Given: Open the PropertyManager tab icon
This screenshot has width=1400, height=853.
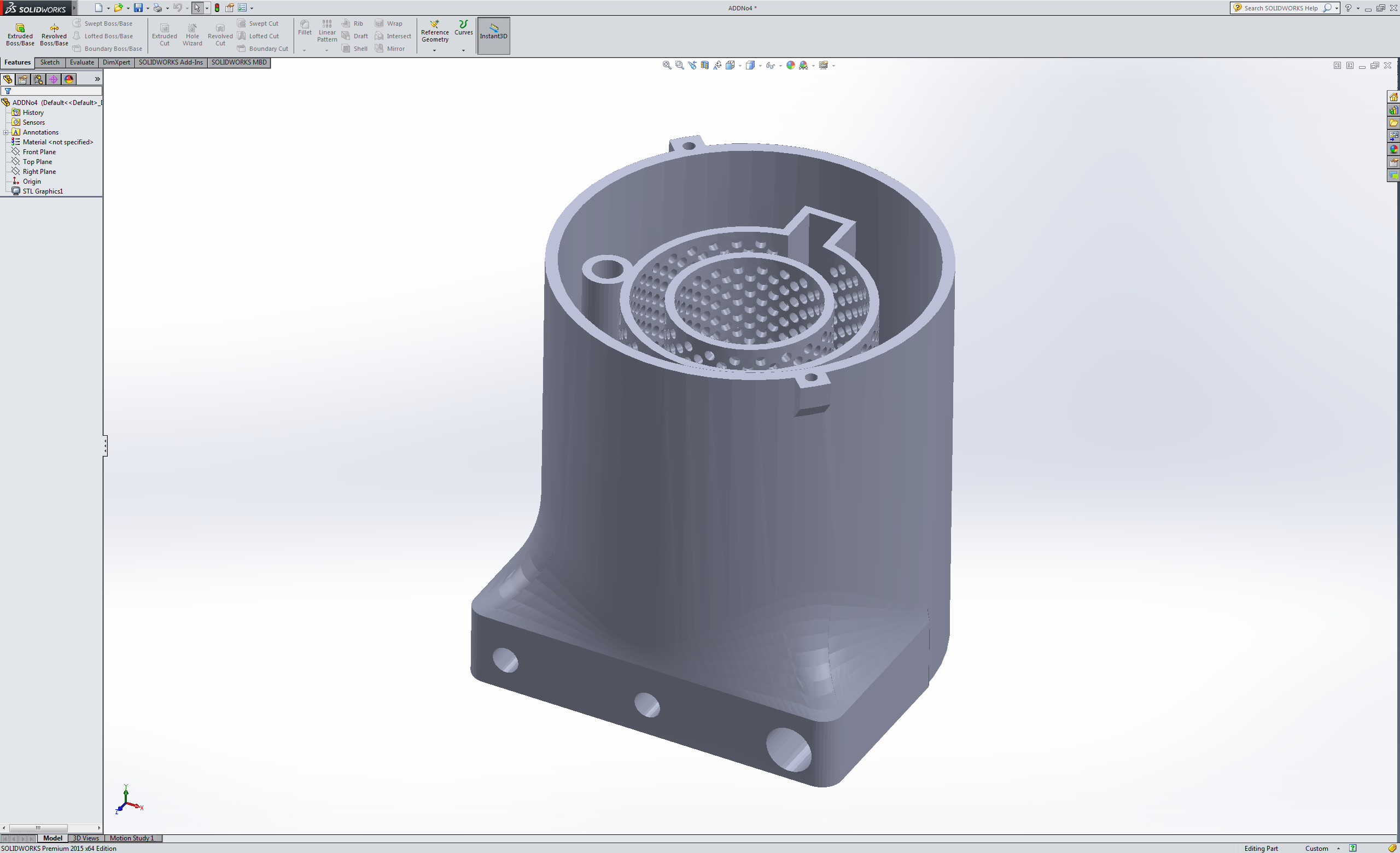Looking at the screenshot, I should 23,79.
